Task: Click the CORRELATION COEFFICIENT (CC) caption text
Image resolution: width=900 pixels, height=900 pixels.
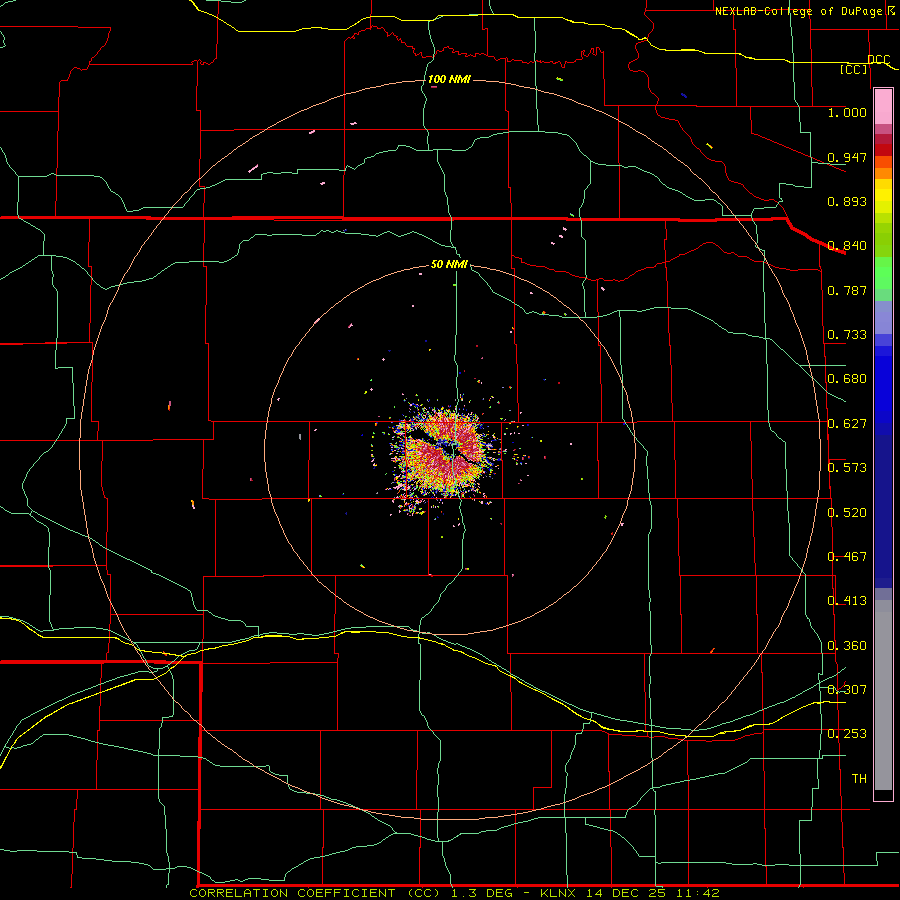Action: (315, 893)
